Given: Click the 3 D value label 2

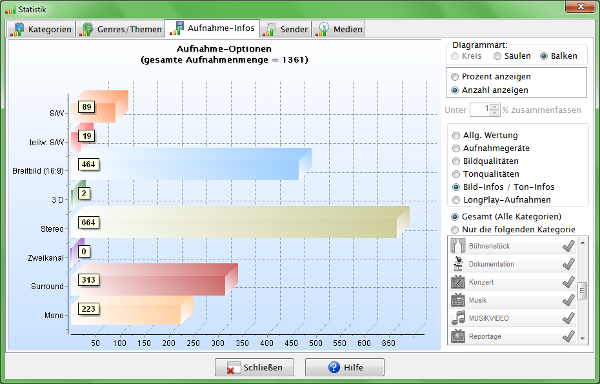Looking at the screenshot, I should point(84,194).
